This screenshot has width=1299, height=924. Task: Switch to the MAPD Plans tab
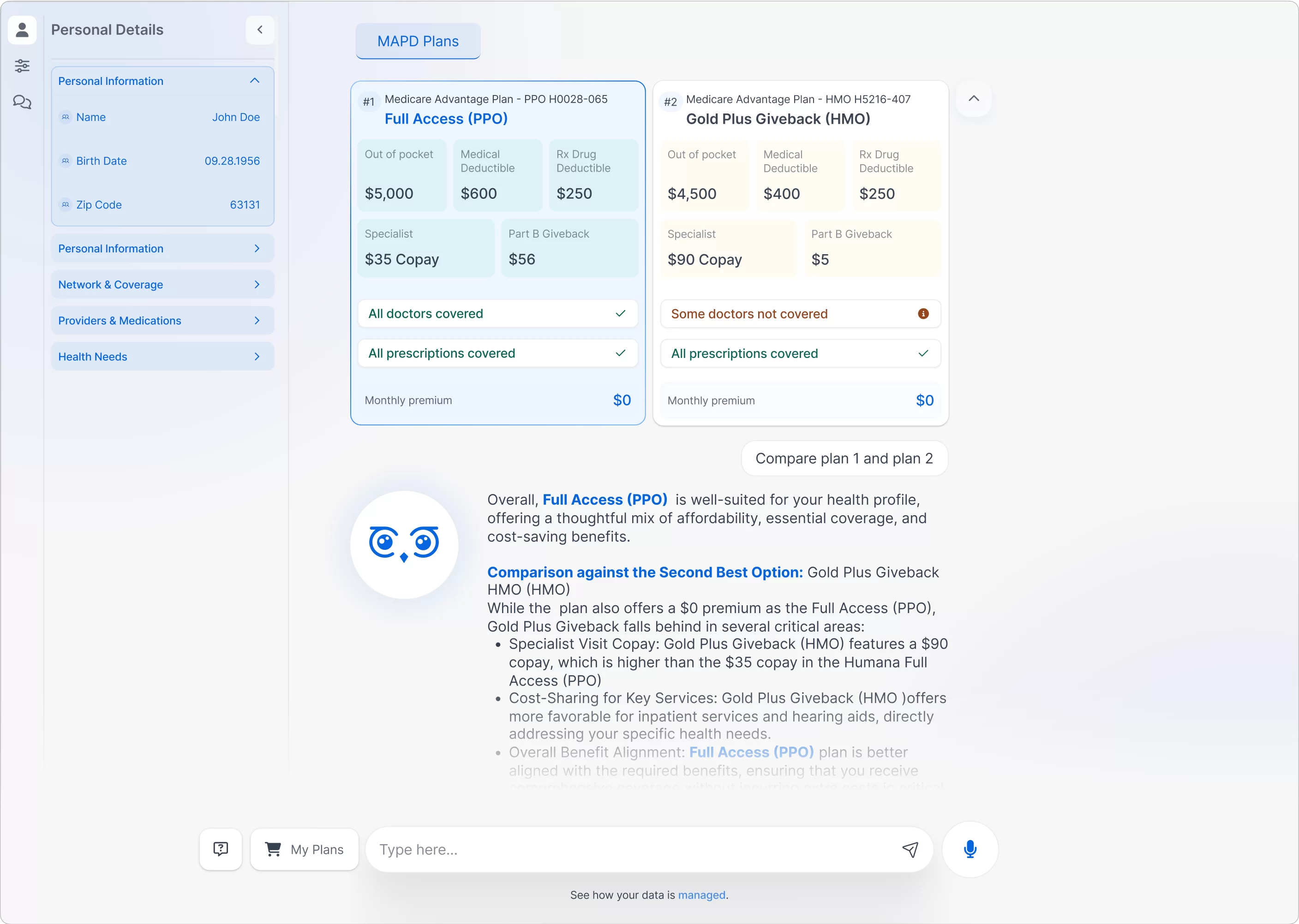tap(418, 41)
